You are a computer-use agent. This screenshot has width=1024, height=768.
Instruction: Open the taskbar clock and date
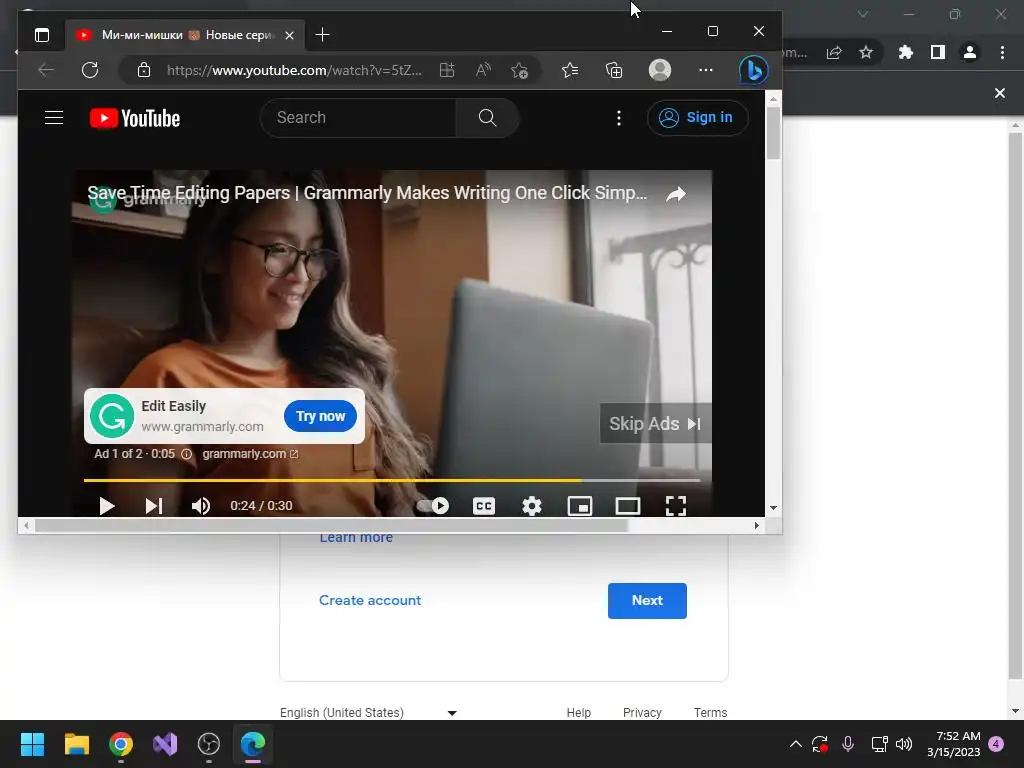(954, 744)
